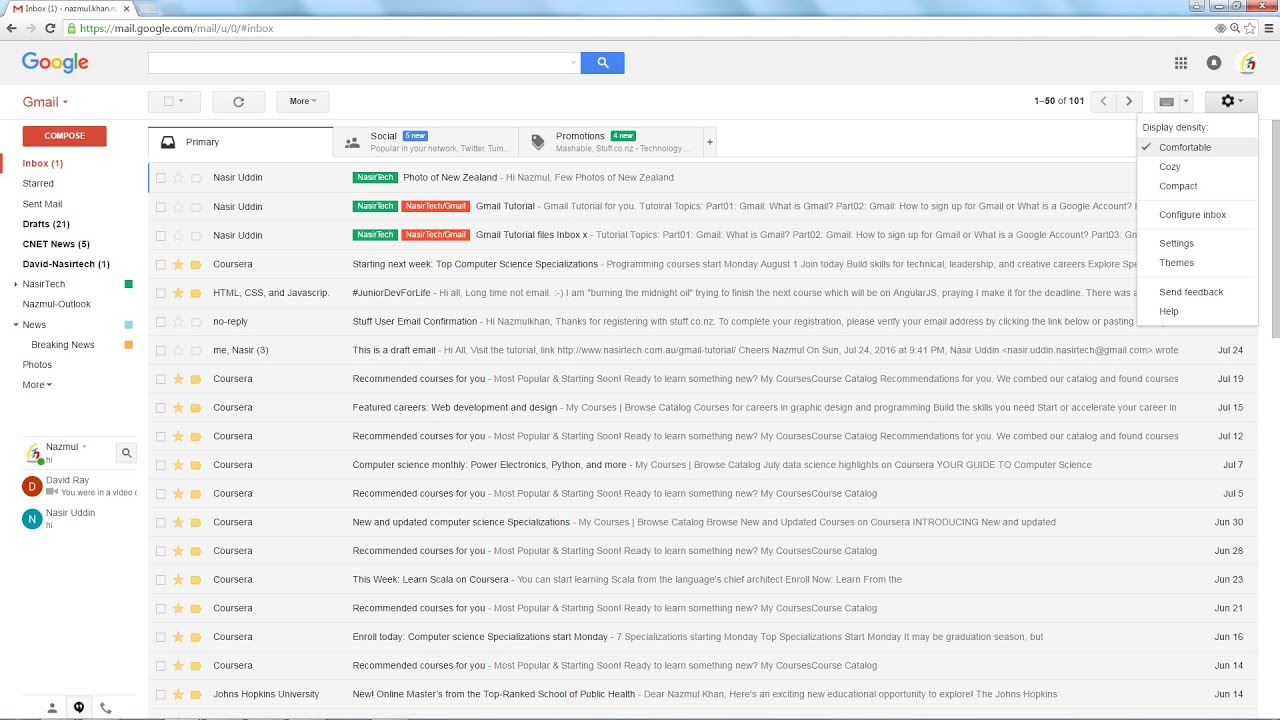
Task: Select the Primary tab
Action: point(240,142)
